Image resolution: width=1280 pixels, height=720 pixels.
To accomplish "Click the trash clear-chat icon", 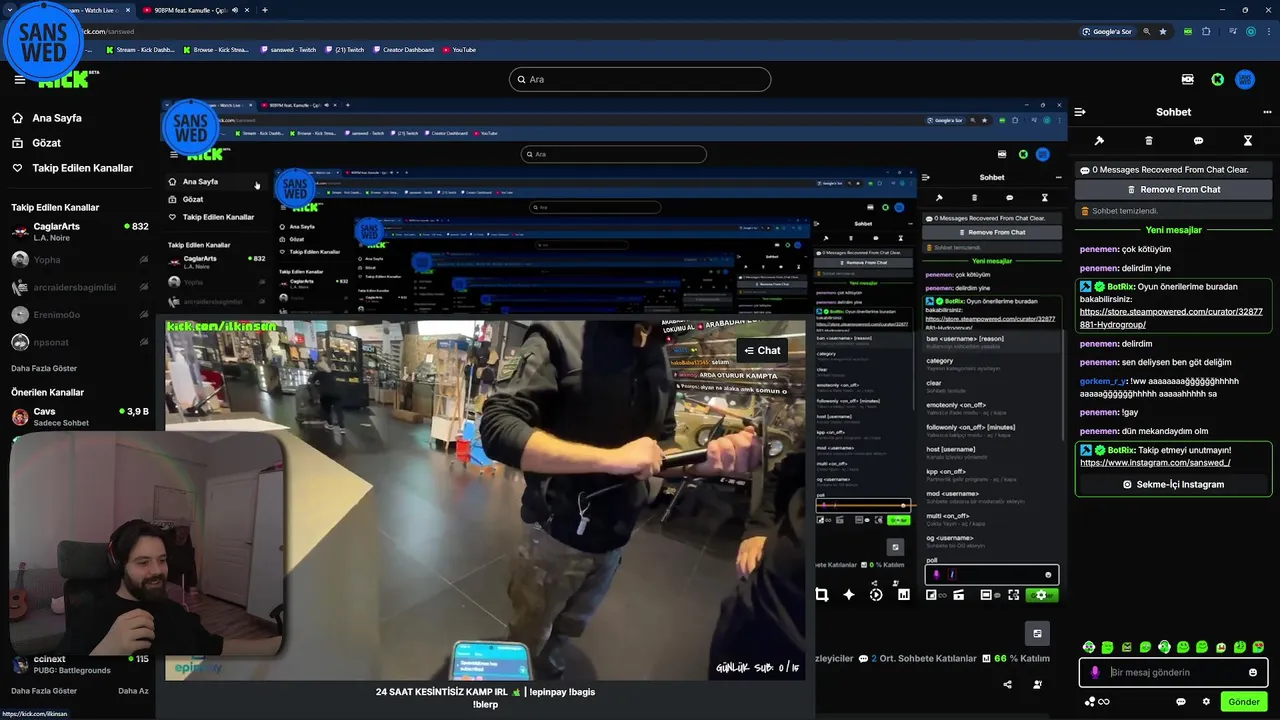I will (1149, 141).
